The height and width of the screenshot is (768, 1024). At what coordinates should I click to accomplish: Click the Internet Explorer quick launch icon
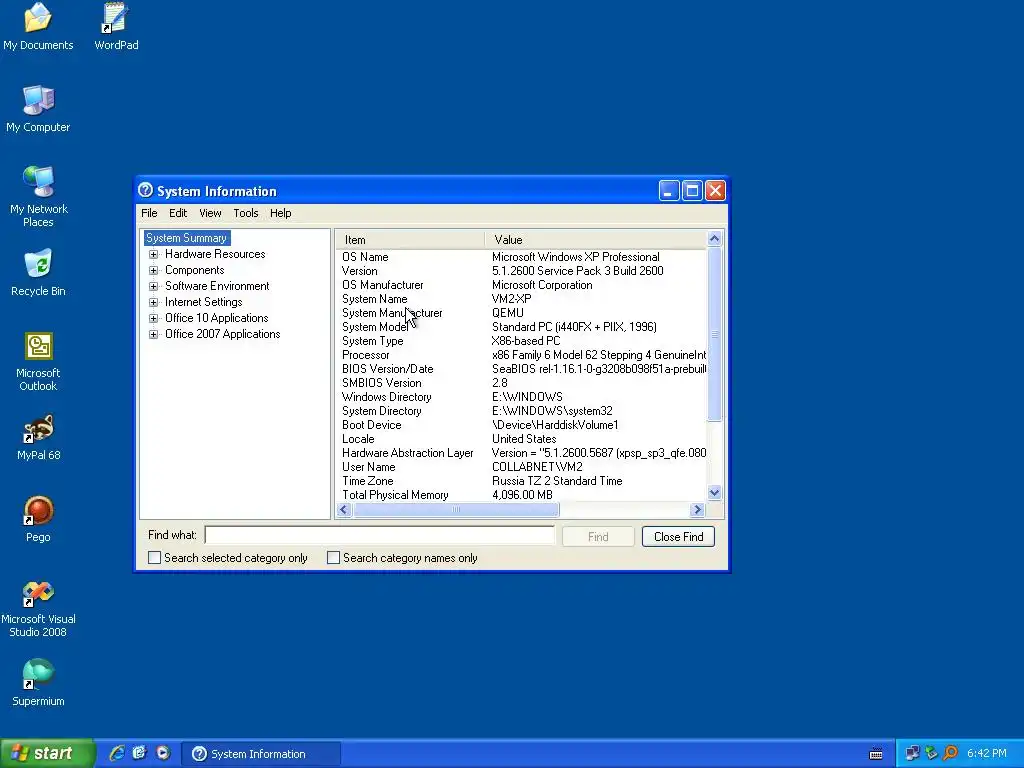pyautogui.click(x=117, y=753)
